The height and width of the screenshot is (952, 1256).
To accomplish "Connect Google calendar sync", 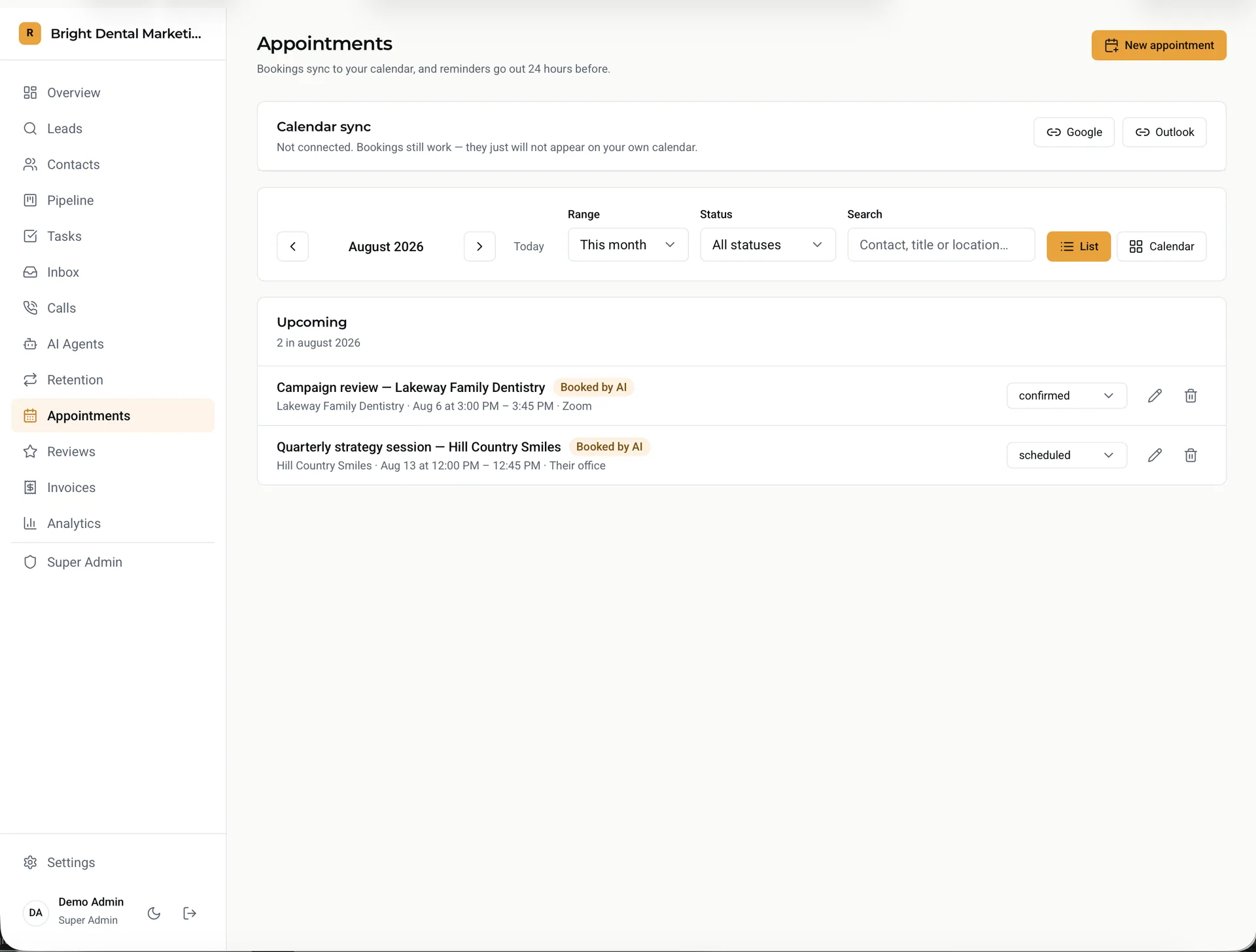I will 1073,132.
